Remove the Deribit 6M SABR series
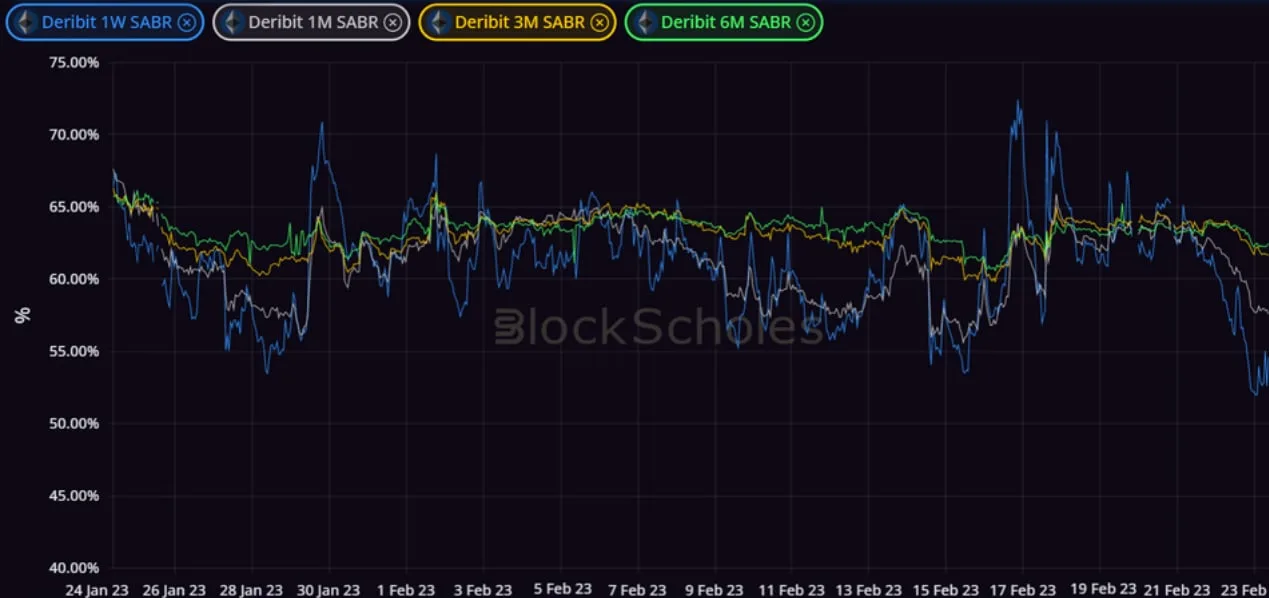 (x=806, y=22)
